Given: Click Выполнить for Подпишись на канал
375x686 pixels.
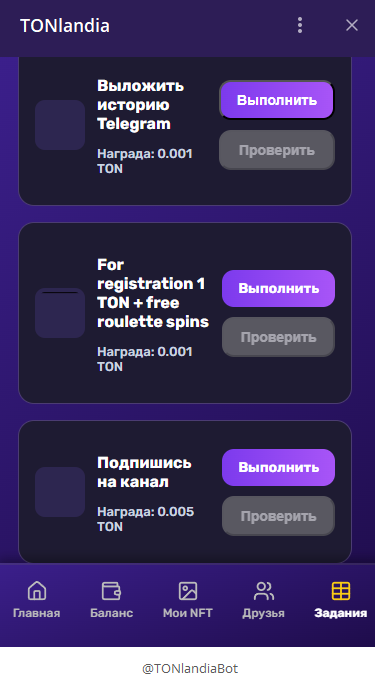Looking at the screenshot, I should click(x=278, y=467).
